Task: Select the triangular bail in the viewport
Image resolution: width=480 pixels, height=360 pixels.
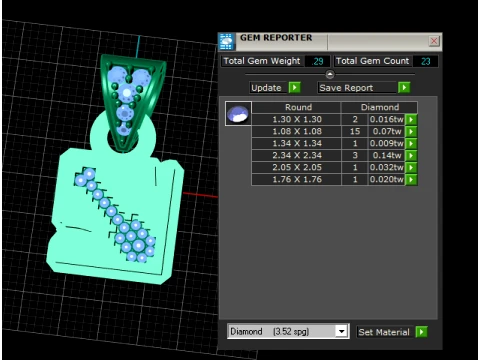Action: coord(132,102)
